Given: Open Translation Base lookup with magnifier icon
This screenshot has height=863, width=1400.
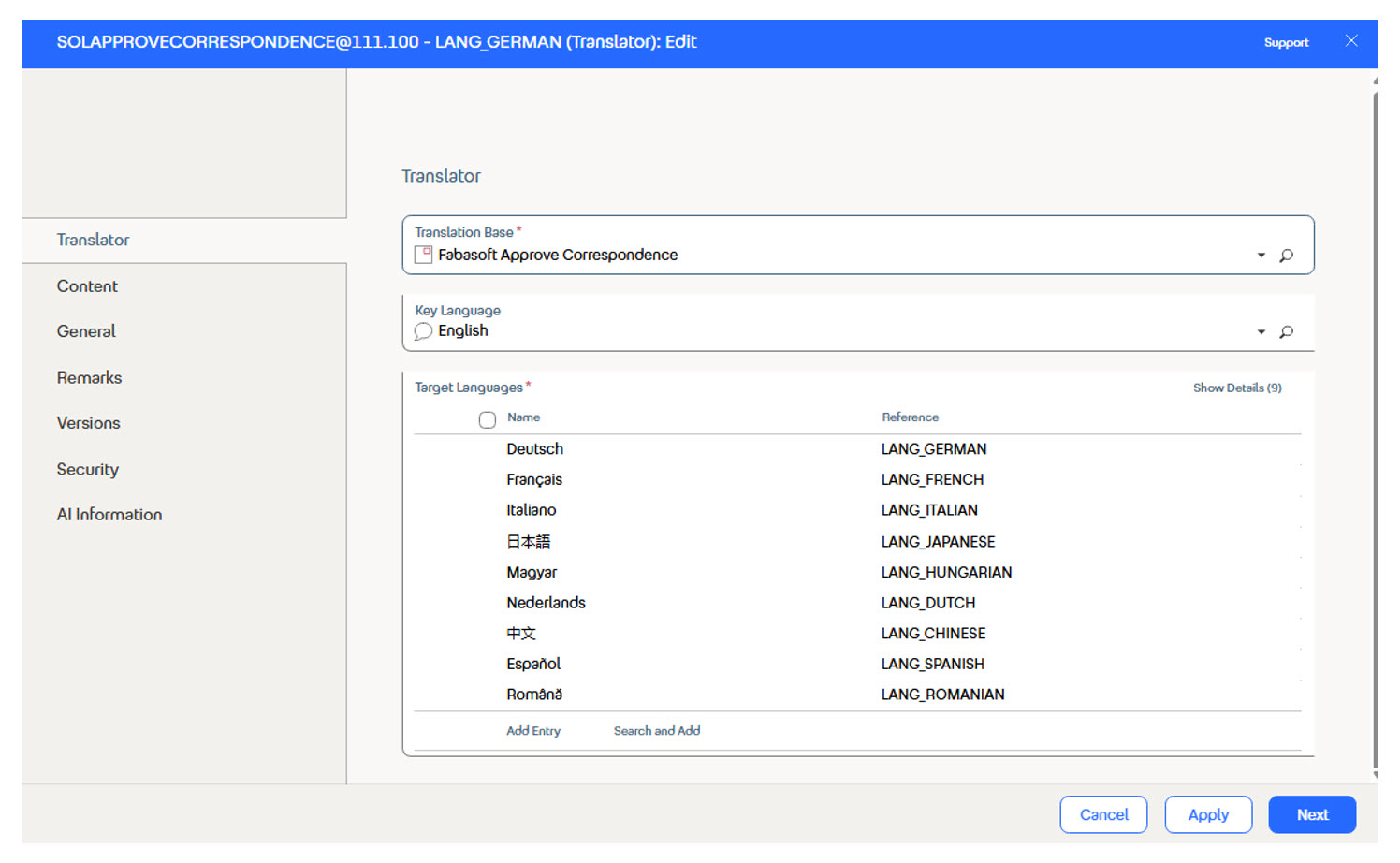Looking at the screenshot, I should click(x=1287, y=255).
